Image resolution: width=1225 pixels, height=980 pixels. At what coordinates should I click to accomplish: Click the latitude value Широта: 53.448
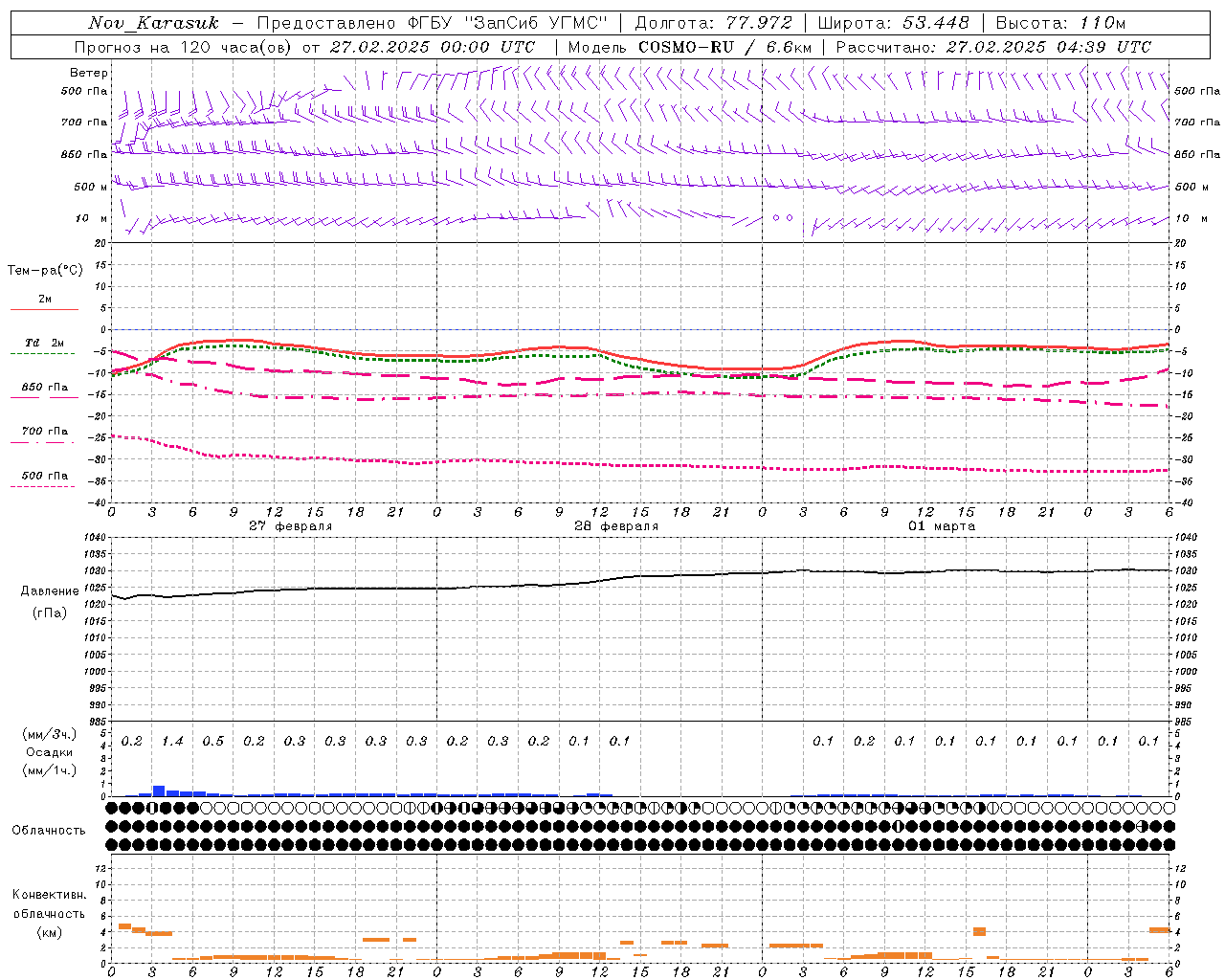tap(894, 23)
